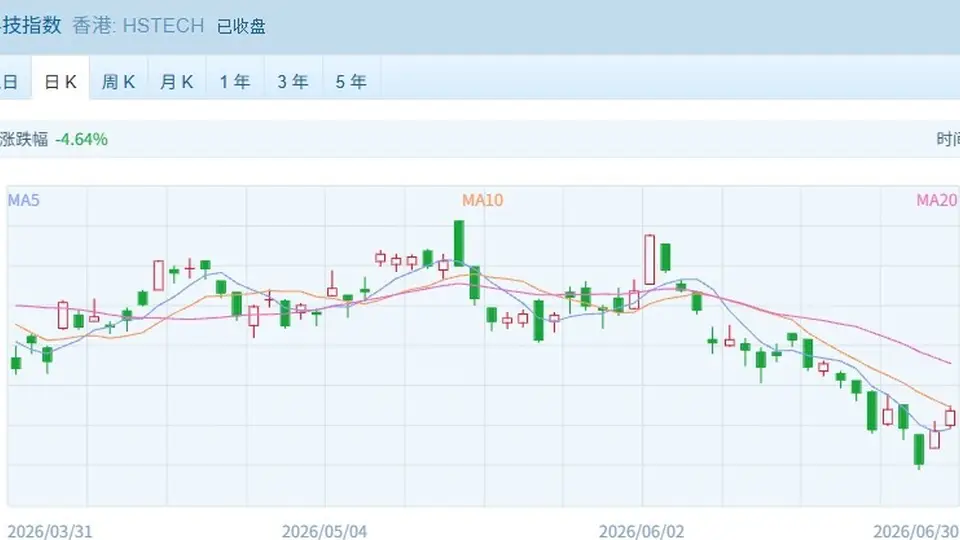The width and height of the screenshot is (960, 540).
Task: Click the -4.64% change value
Action: (x=81, y=140)
